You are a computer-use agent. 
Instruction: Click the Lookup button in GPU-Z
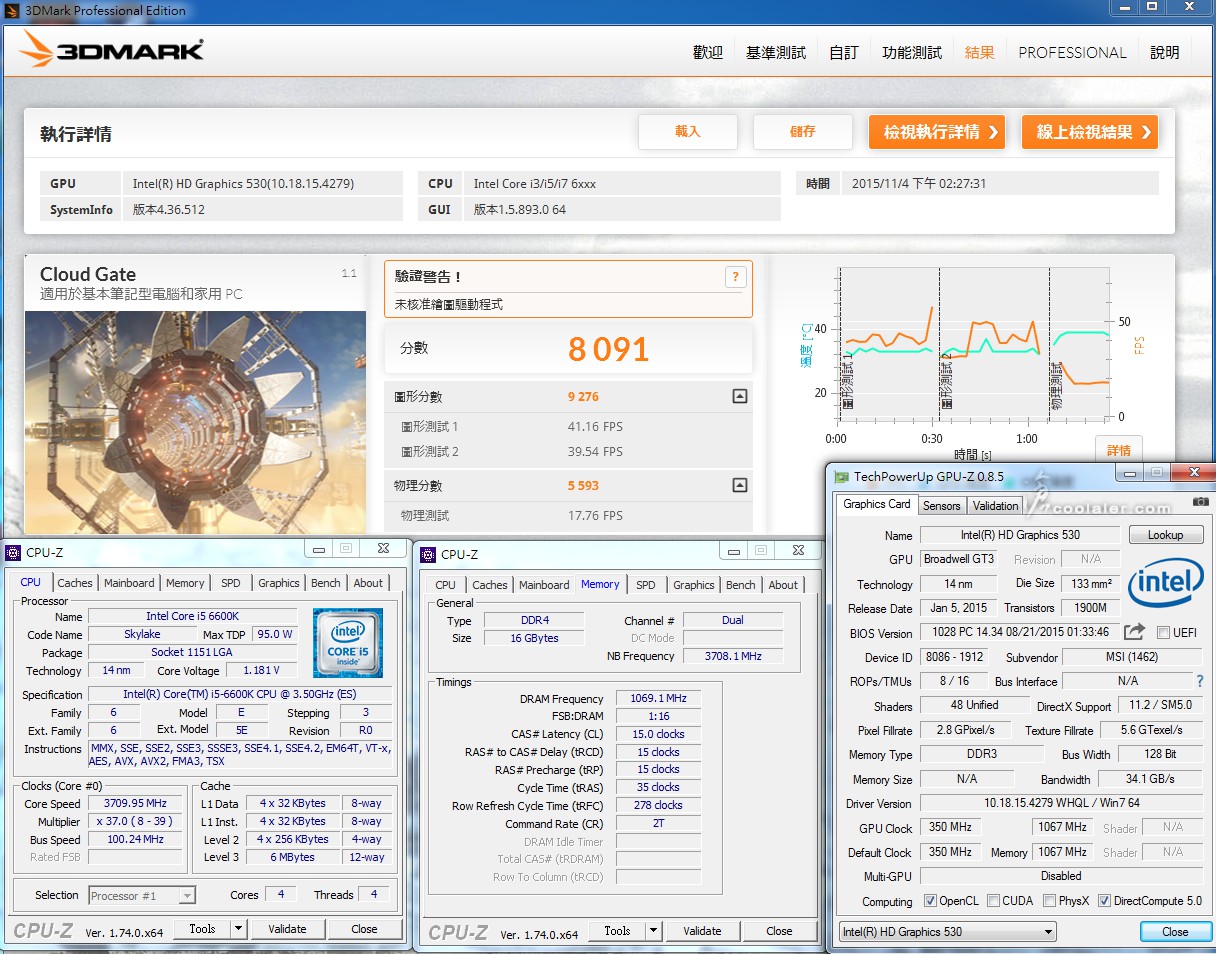click(x=1165, y=535)
